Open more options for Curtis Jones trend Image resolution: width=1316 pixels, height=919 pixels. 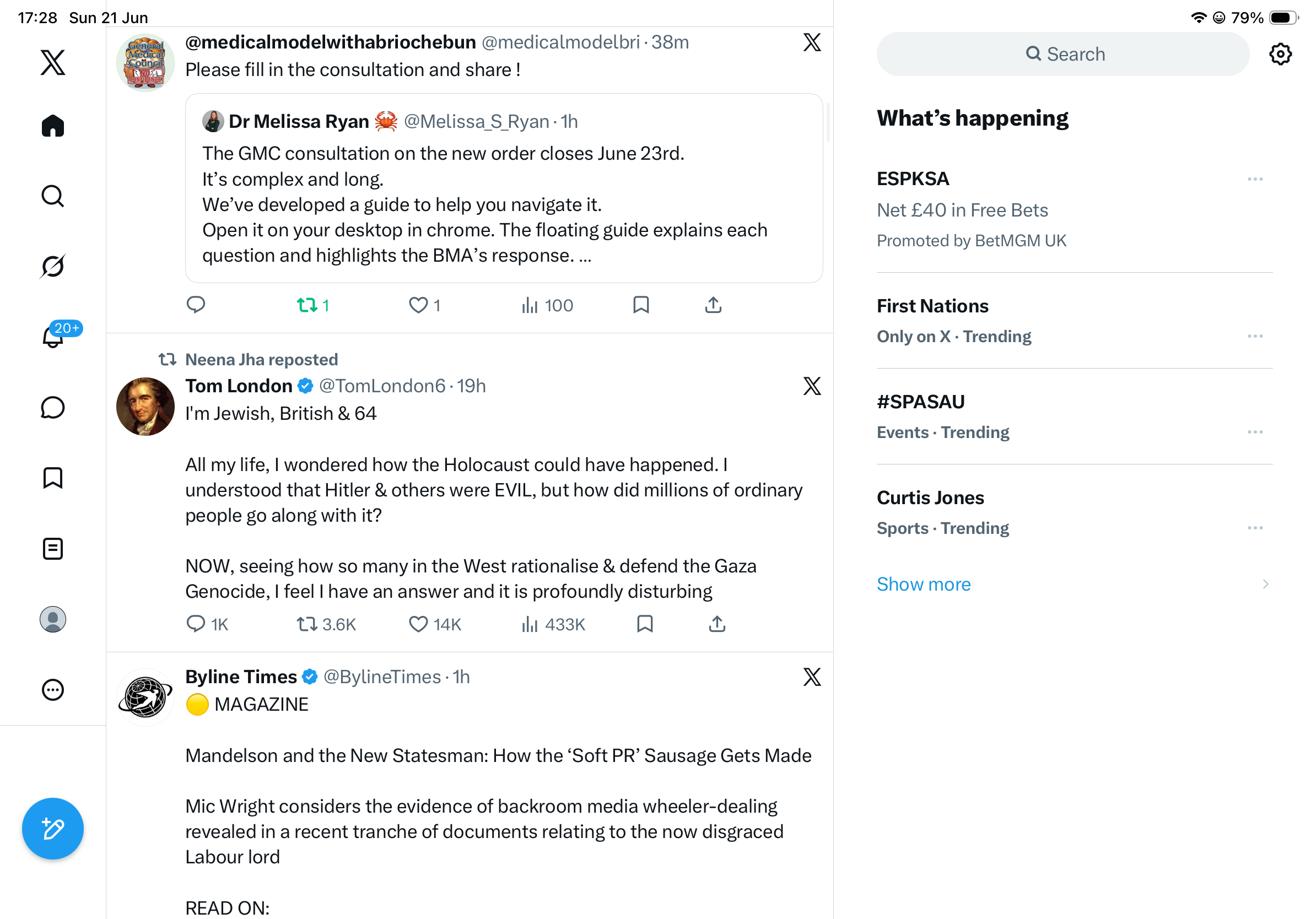(1255, 528)
